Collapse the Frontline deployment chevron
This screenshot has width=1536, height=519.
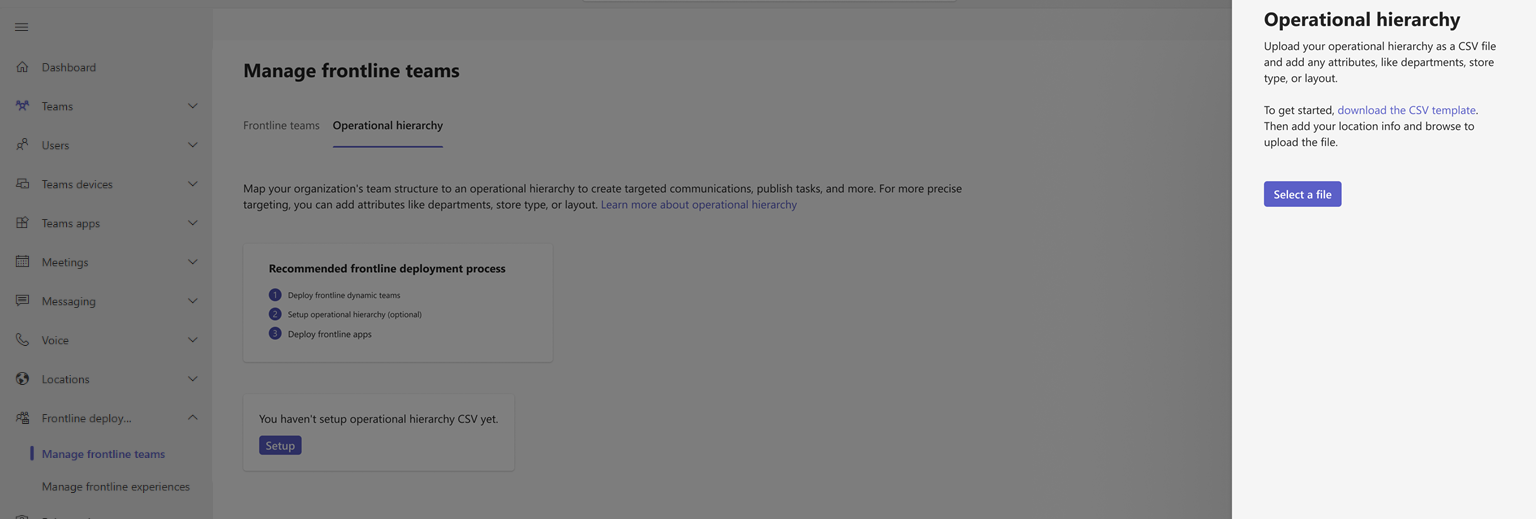(193, 418)
